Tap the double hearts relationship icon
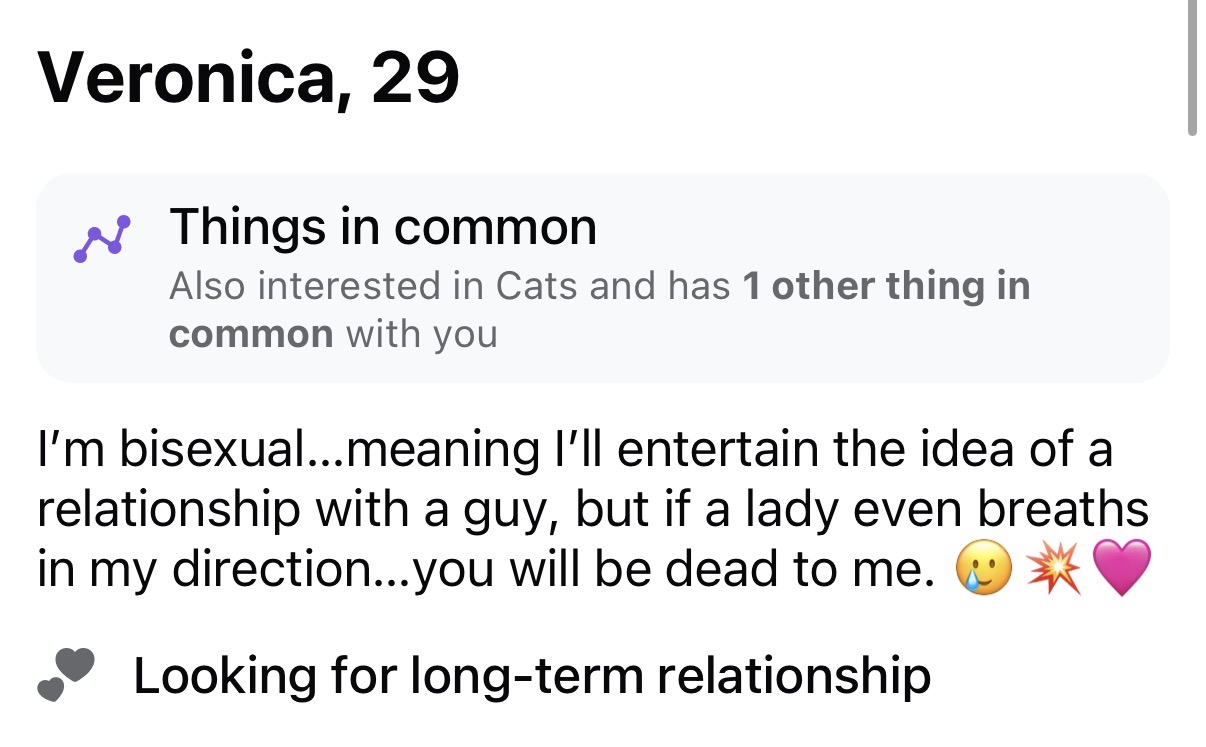 (67, 674)
